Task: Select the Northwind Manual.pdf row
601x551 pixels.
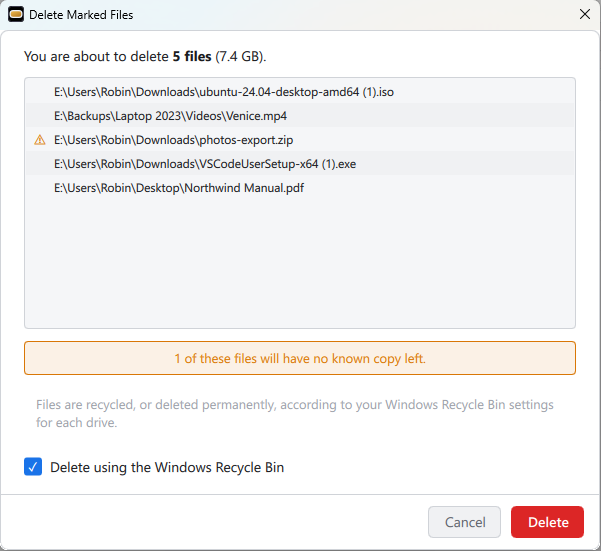Action: point(300,188)
